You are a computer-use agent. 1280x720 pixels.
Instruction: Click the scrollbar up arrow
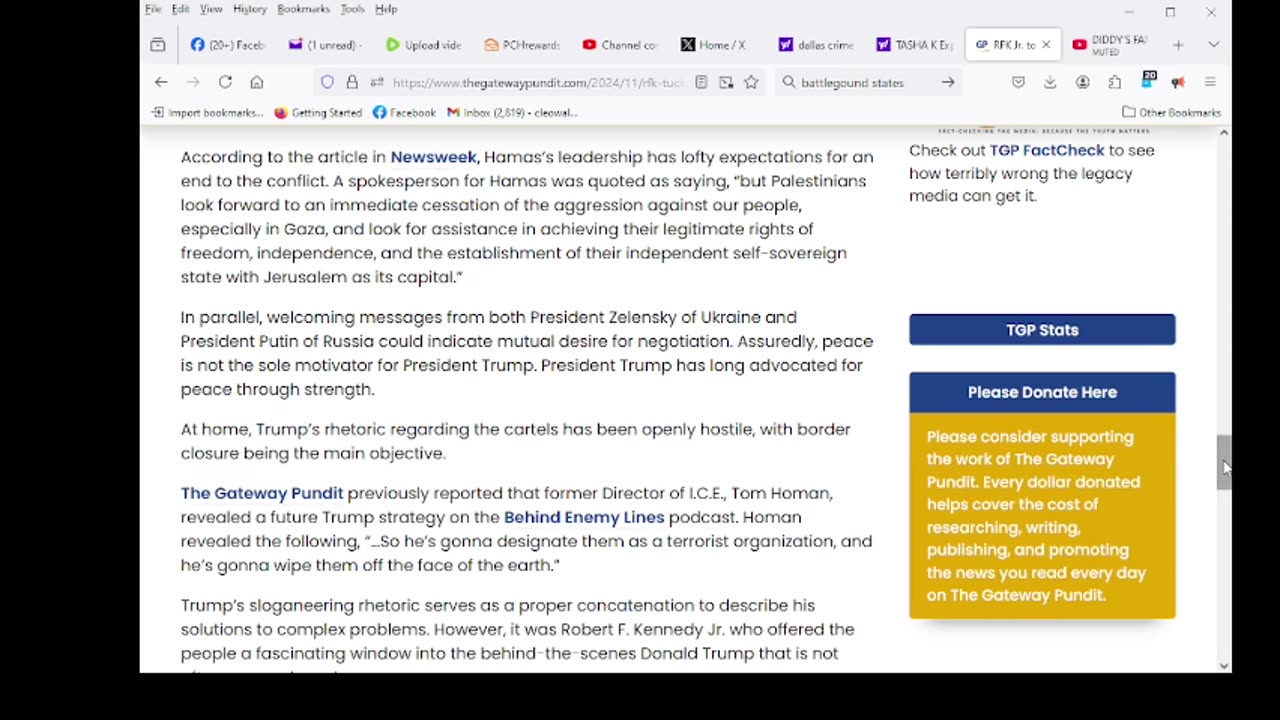[x=1223, y=133]
